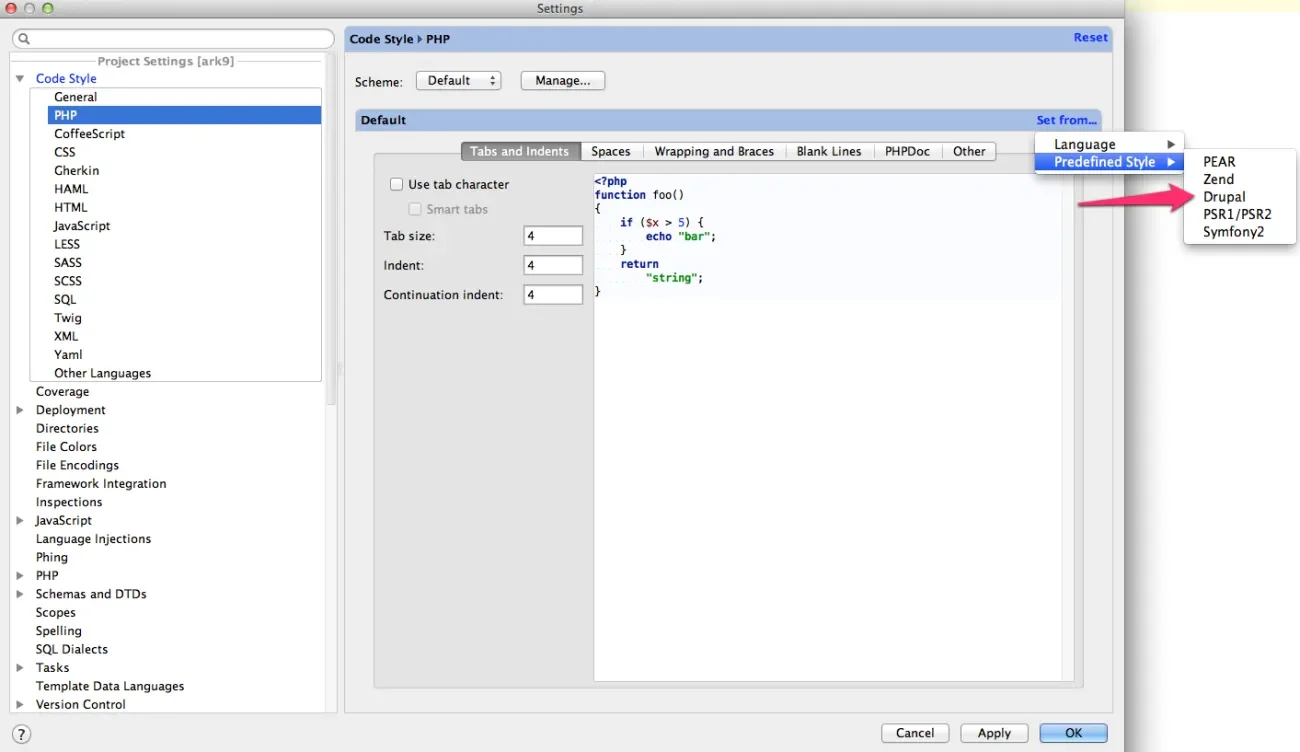Switch to the PHPDoc tab
The height and width of the screenshot is (752, 1300).
907,151
